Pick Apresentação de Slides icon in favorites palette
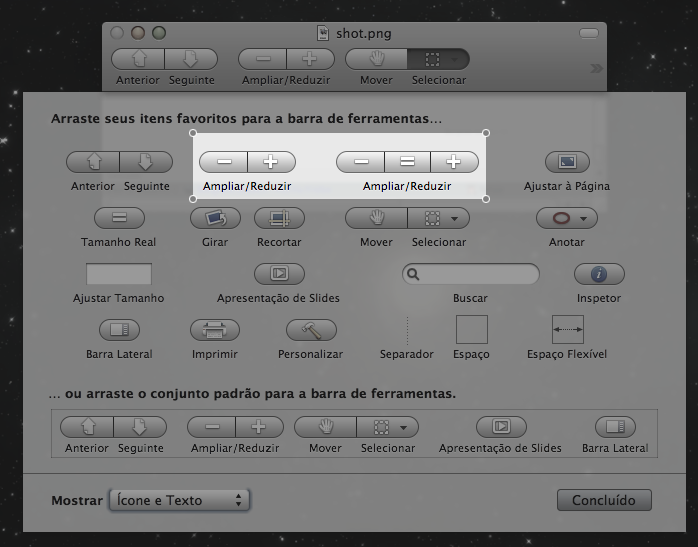 [x=280, y=274]
